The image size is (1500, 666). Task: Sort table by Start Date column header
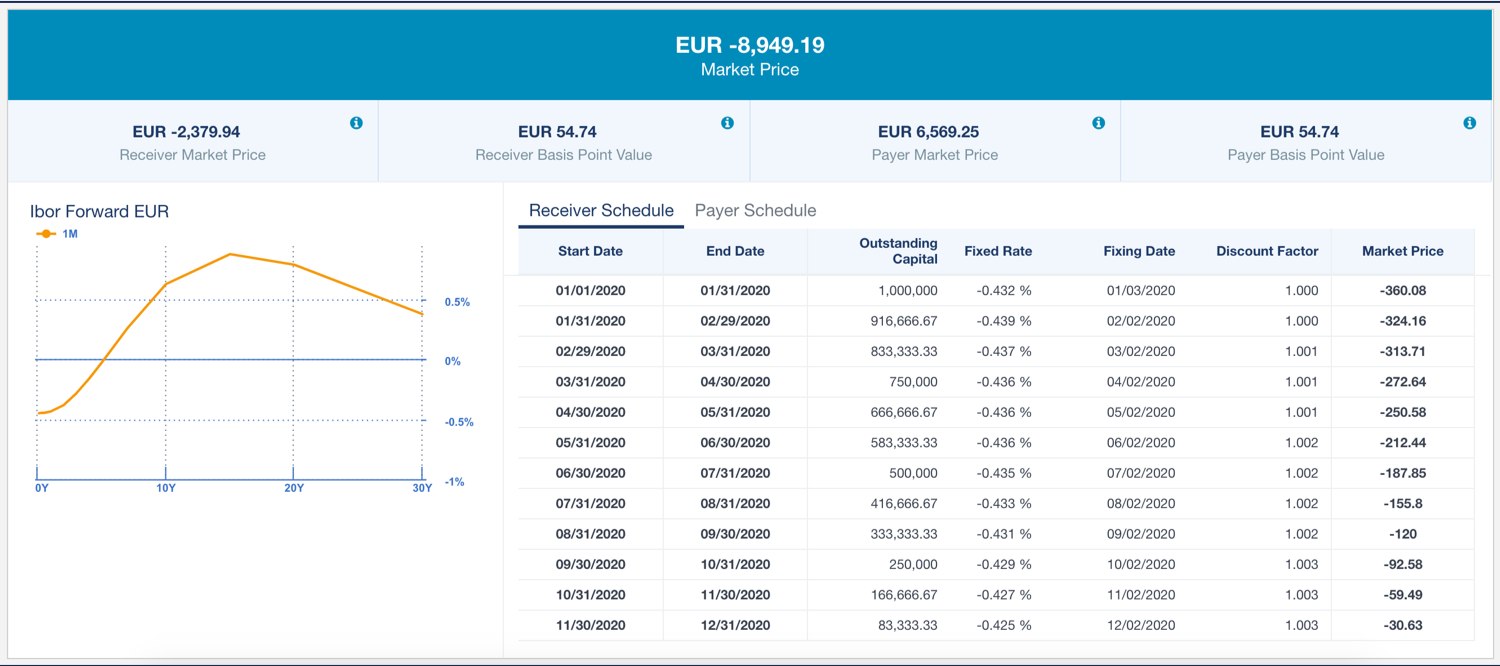click(x=590, y=252)
